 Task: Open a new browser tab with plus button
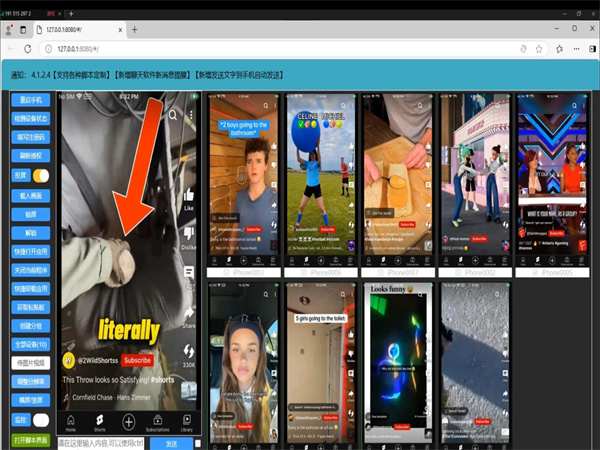pos(134,28)
